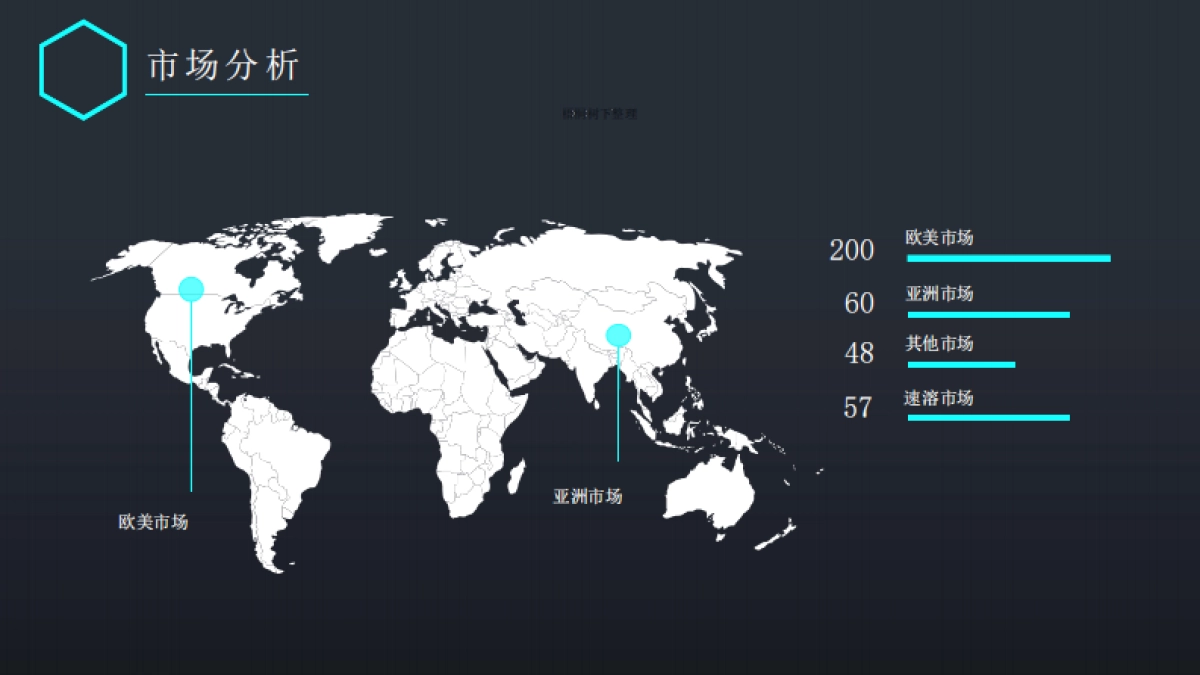Click the faint small text at top center
The image size is (1200, 675).
point(599,114)
